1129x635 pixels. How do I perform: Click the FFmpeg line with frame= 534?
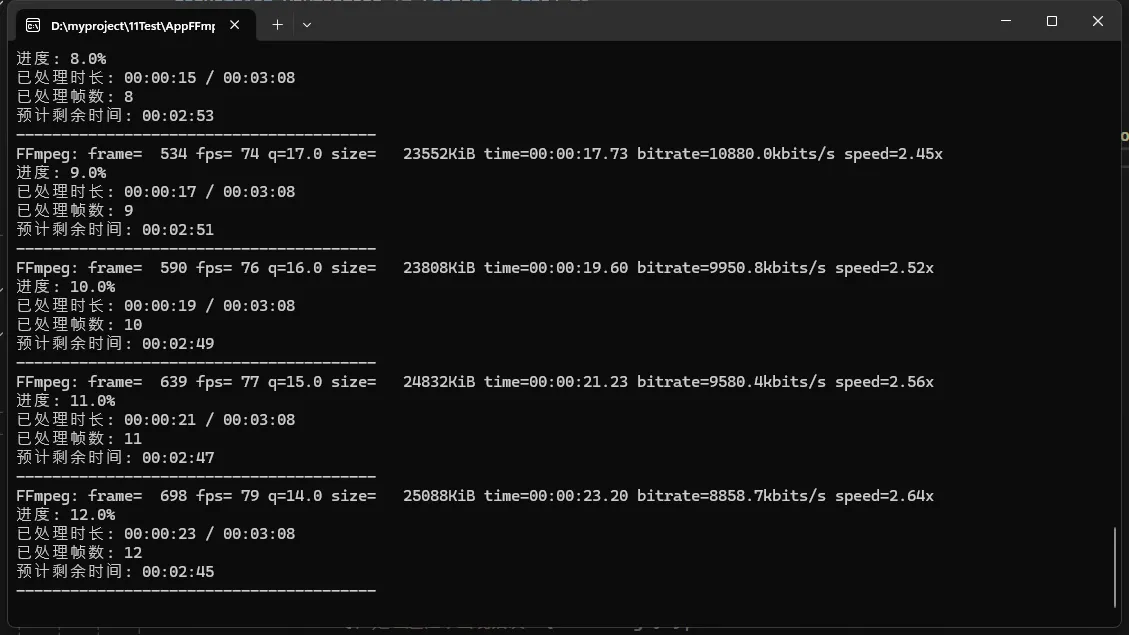(480, 154)
